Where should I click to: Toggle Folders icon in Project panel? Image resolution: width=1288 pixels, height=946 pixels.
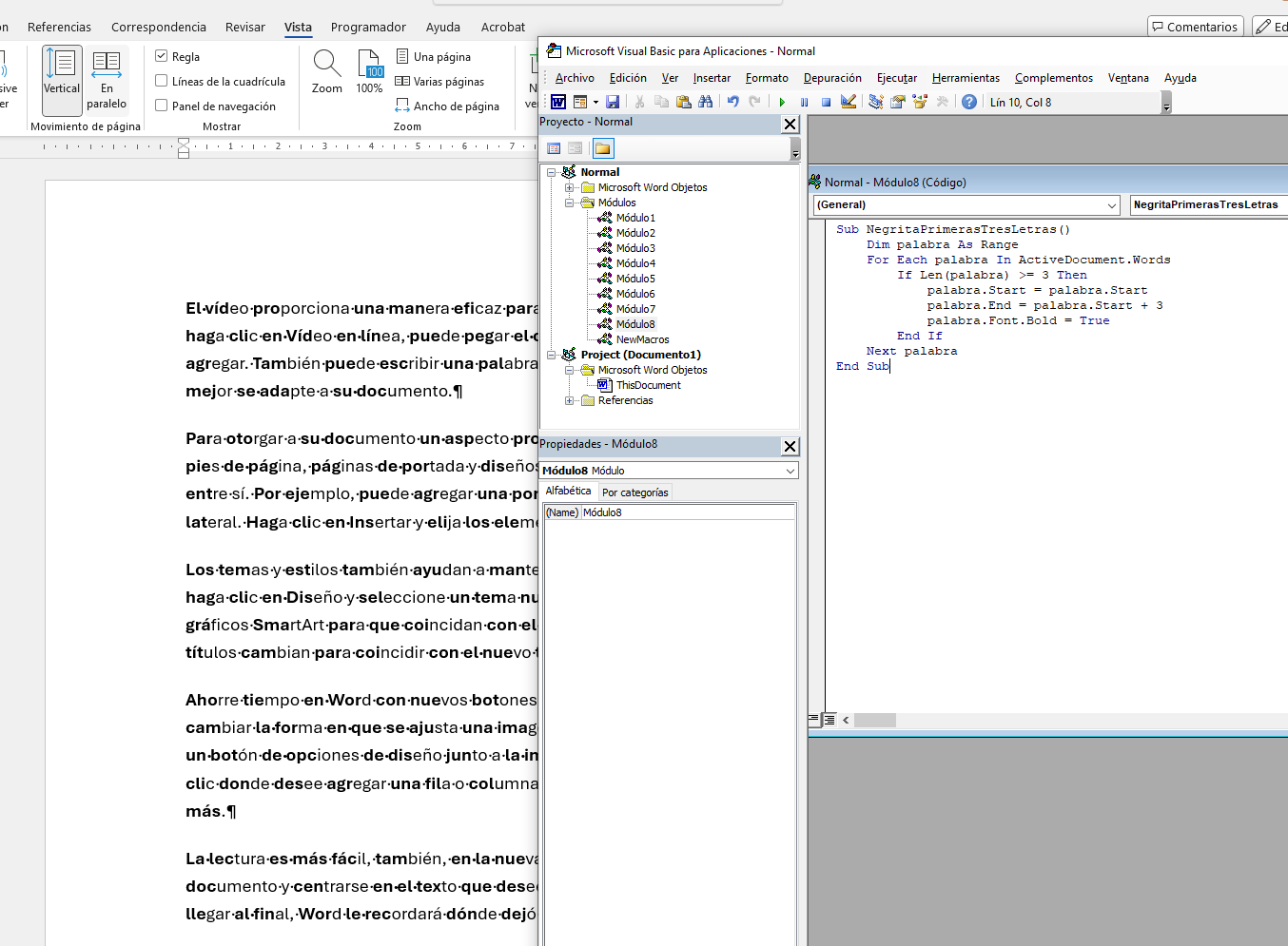[x=602, y=148]
